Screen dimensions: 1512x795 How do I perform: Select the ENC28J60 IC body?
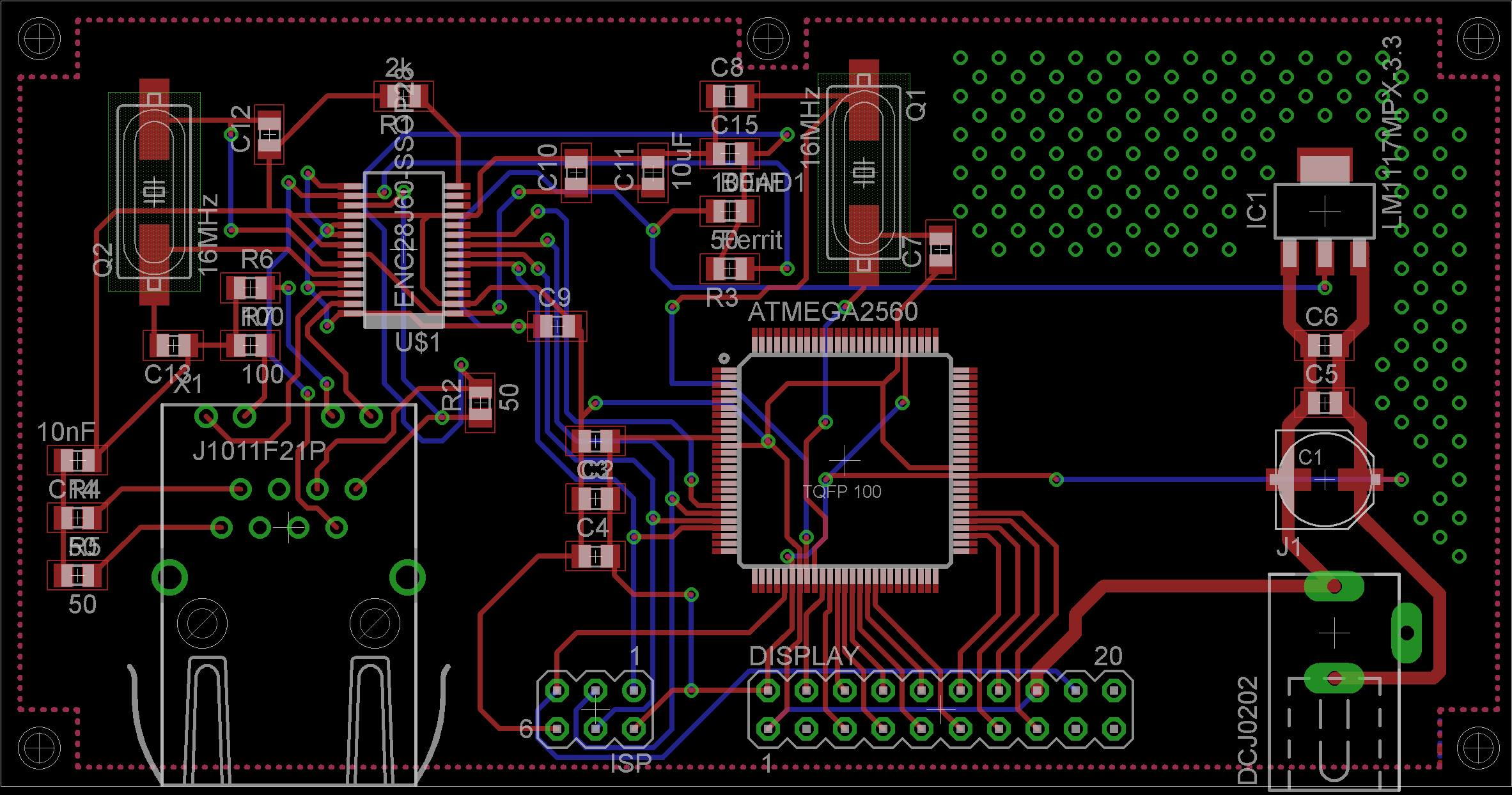pos(404,249)
